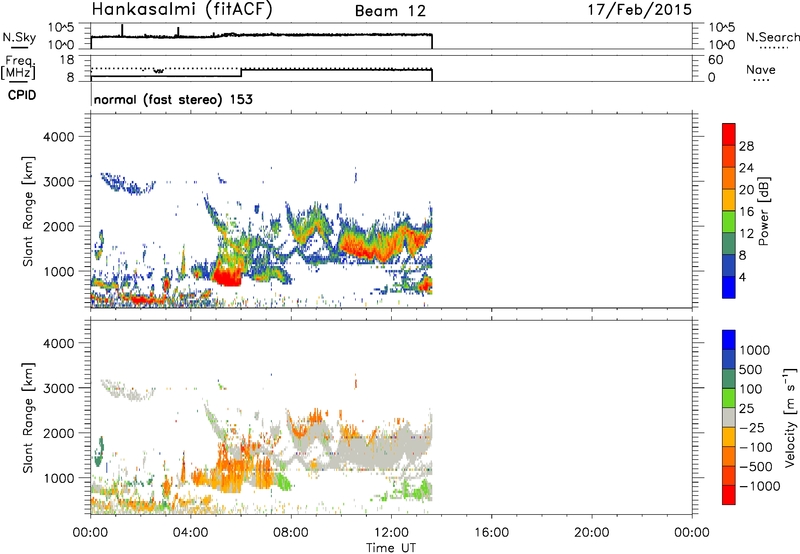Click the 18 tick on frequency axis
The image size is (800, 554).
tap(68, 60)
